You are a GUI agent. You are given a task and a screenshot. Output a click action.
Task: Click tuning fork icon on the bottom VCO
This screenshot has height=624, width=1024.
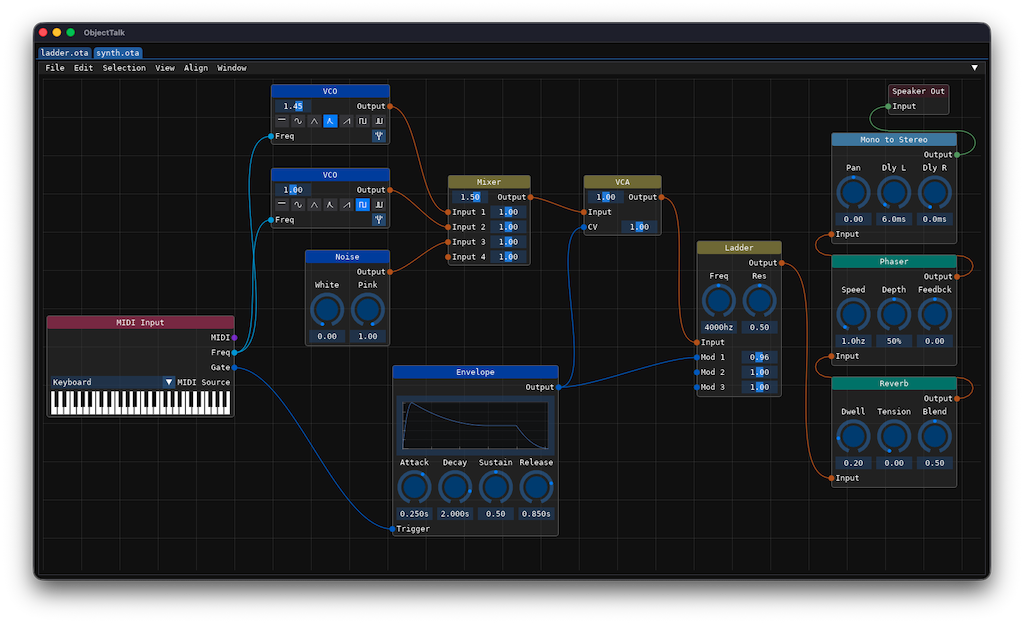379,220
